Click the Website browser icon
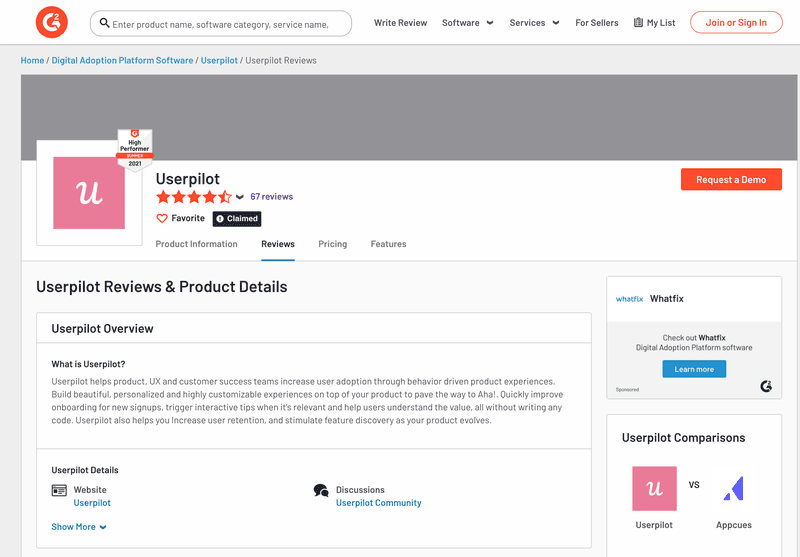Image resolution: width=800 pixels, height=557 pixels. tap(59, 491)
